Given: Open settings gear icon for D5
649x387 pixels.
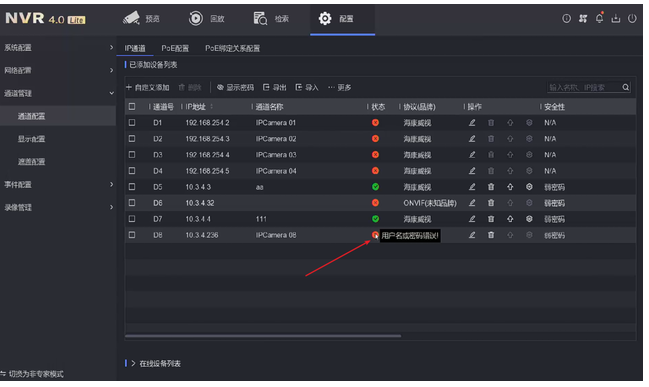Looking at the screenshot, I should click(529, 187).
